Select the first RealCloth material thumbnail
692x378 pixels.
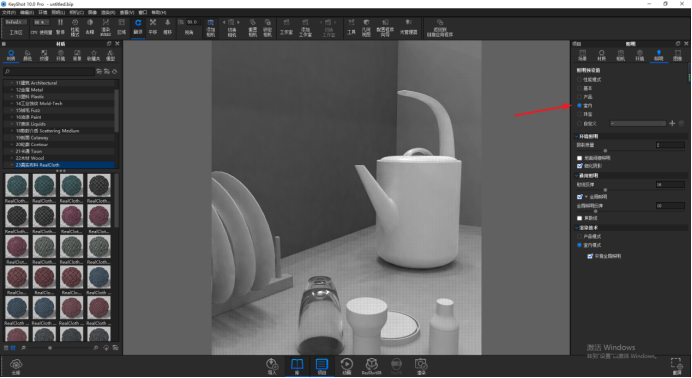[x=17, y=185]
